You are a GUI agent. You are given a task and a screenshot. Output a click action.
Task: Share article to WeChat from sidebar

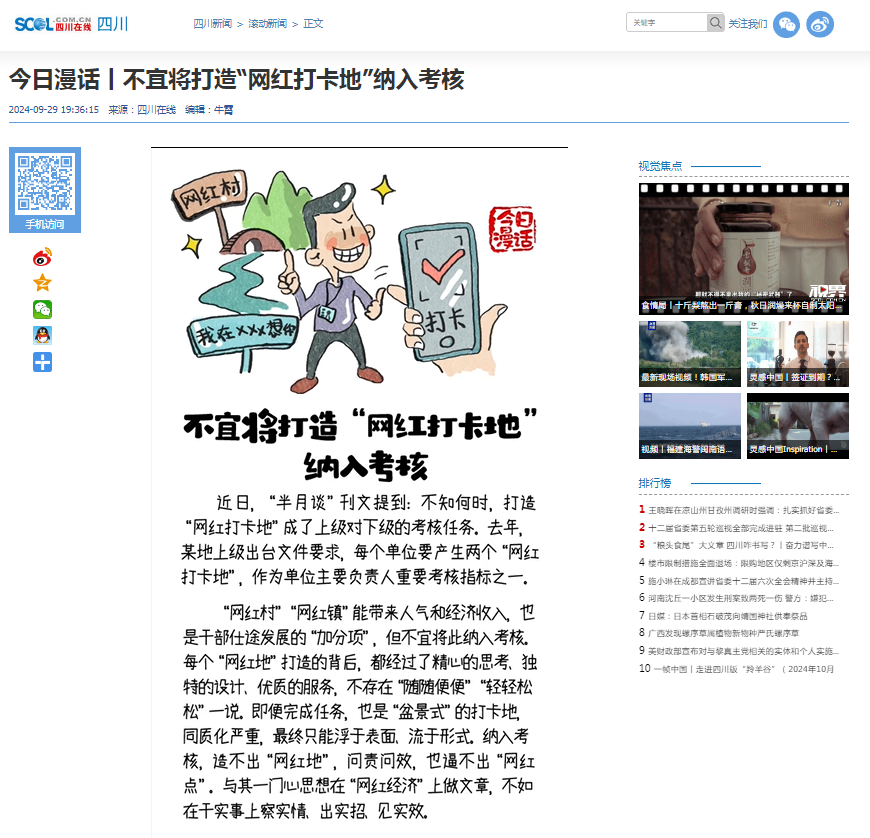[x=43, y=310]
